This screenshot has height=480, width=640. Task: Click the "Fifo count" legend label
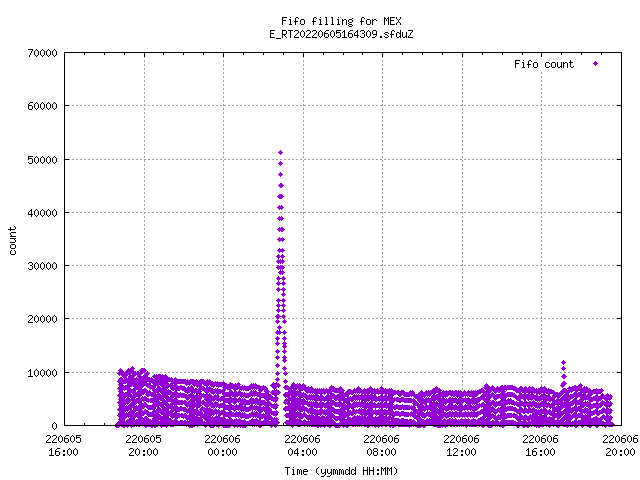click(x=544, y=64)
